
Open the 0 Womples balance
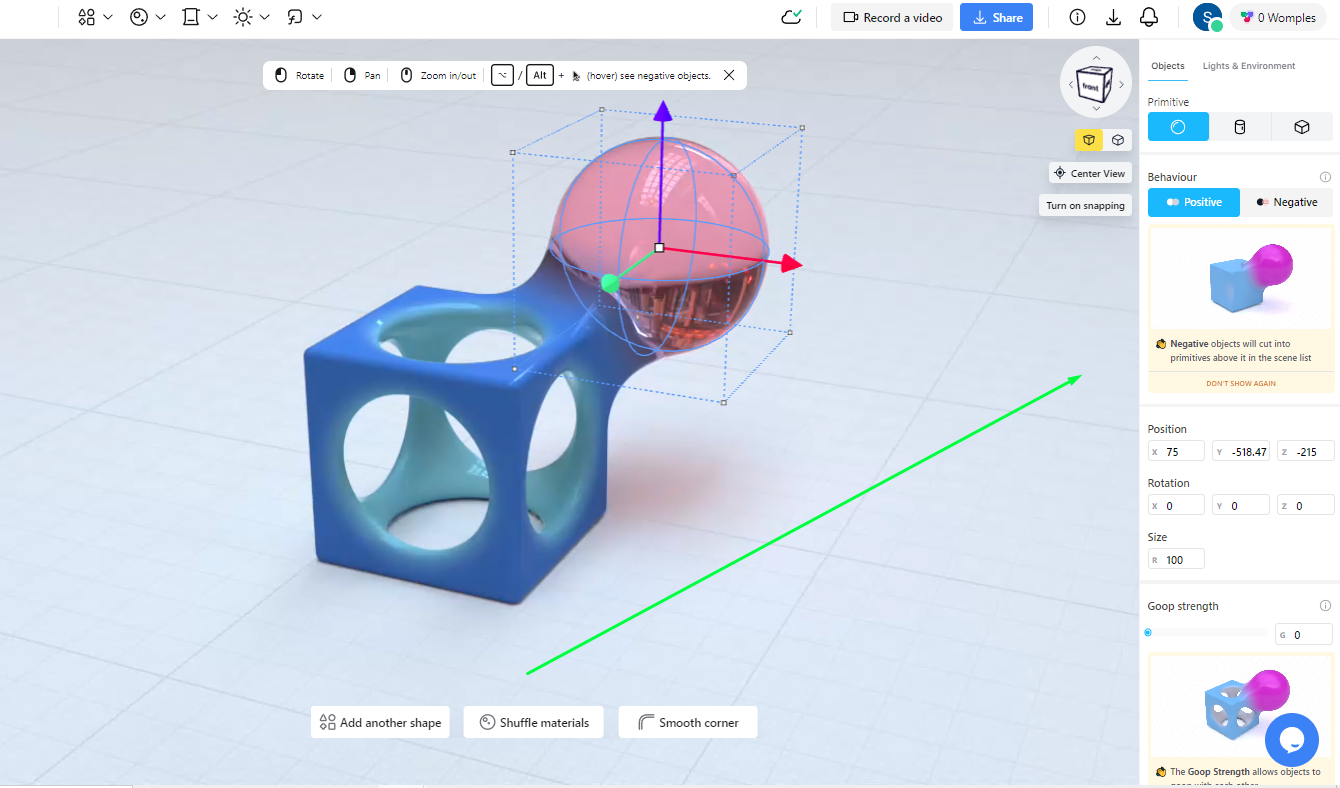point(1278,17)
